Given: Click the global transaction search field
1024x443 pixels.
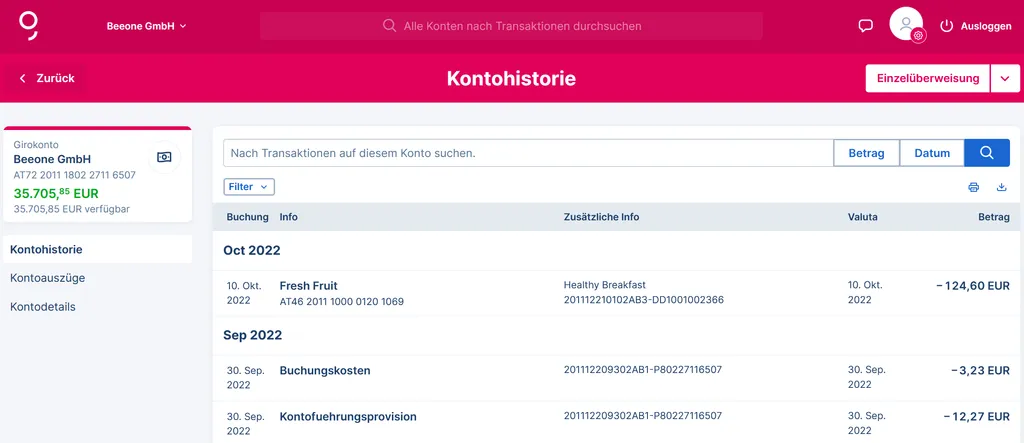Looking at the screenshot, I should click(511, 26).
